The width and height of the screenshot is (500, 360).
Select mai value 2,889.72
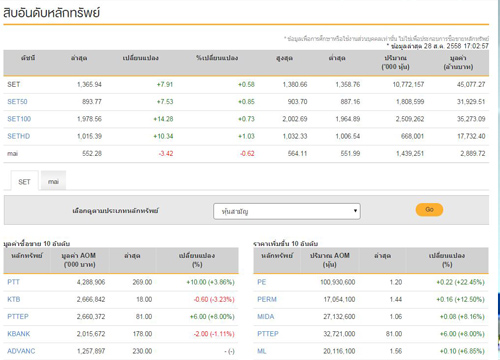473,154
